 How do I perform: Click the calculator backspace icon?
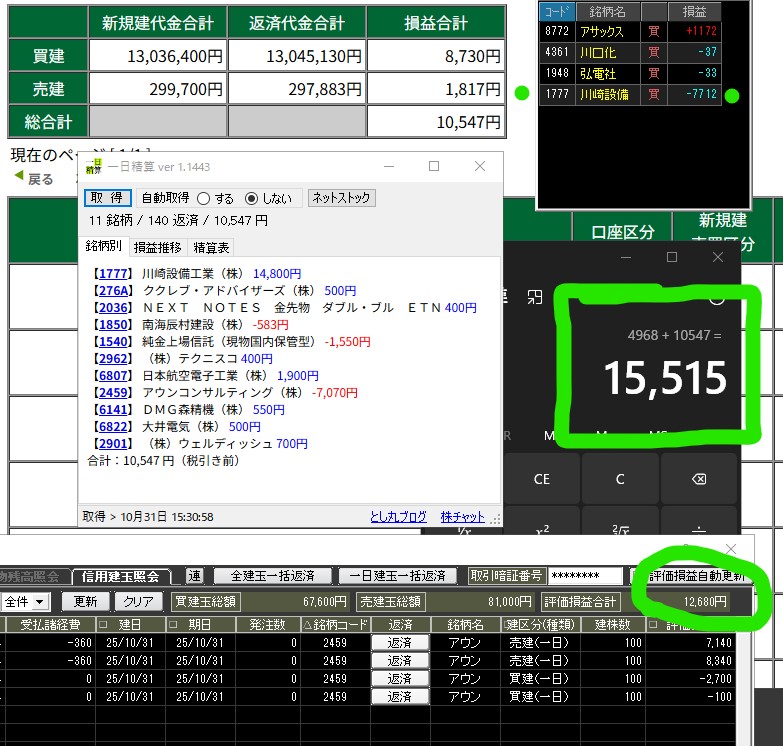tap(699, 479)
